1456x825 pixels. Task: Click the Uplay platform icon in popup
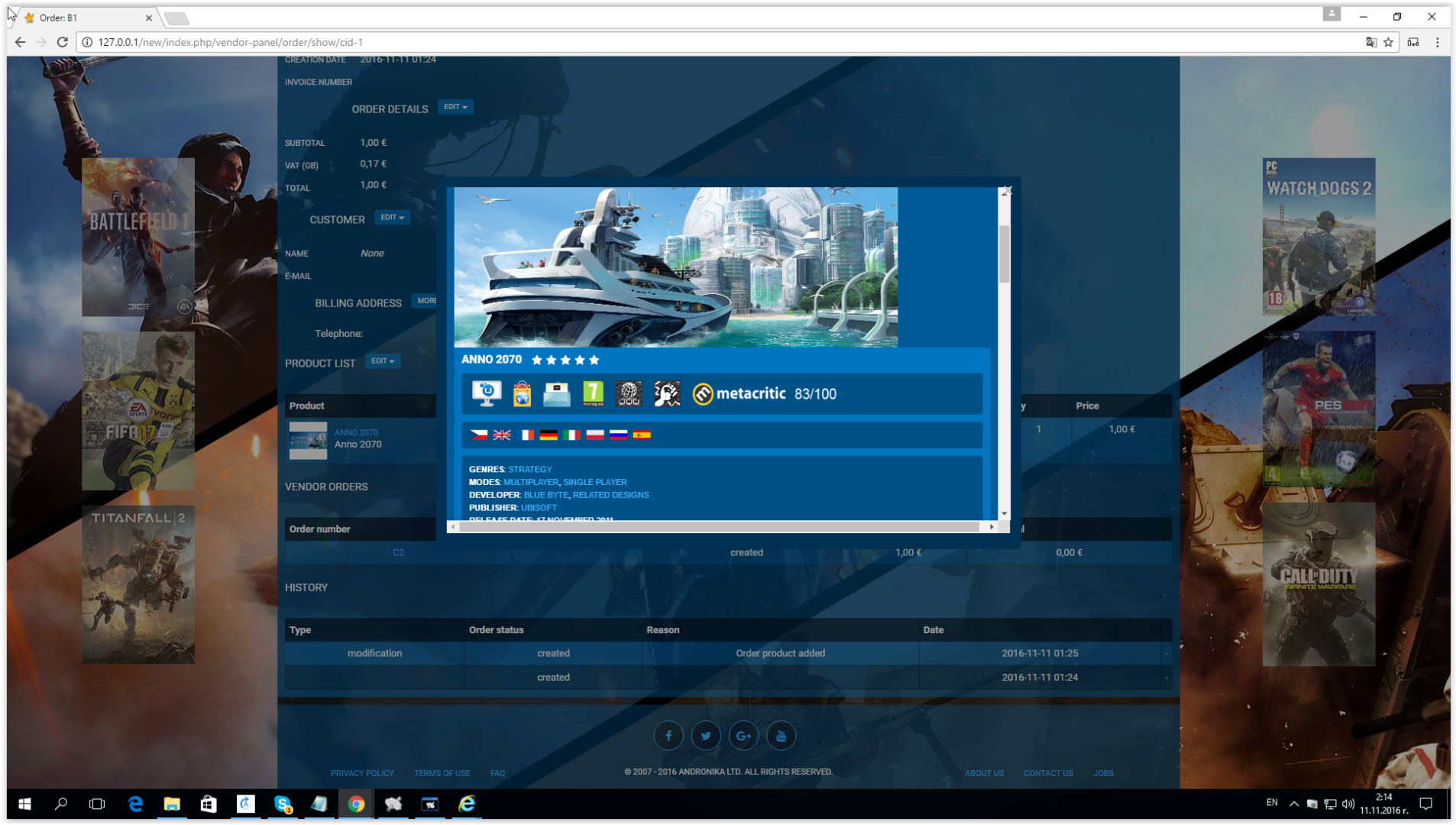pos(487,393)
